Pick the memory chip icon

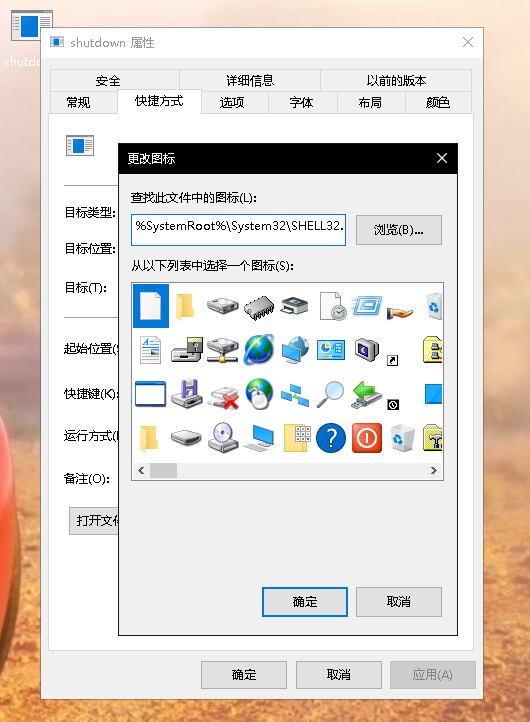(259, 307)
